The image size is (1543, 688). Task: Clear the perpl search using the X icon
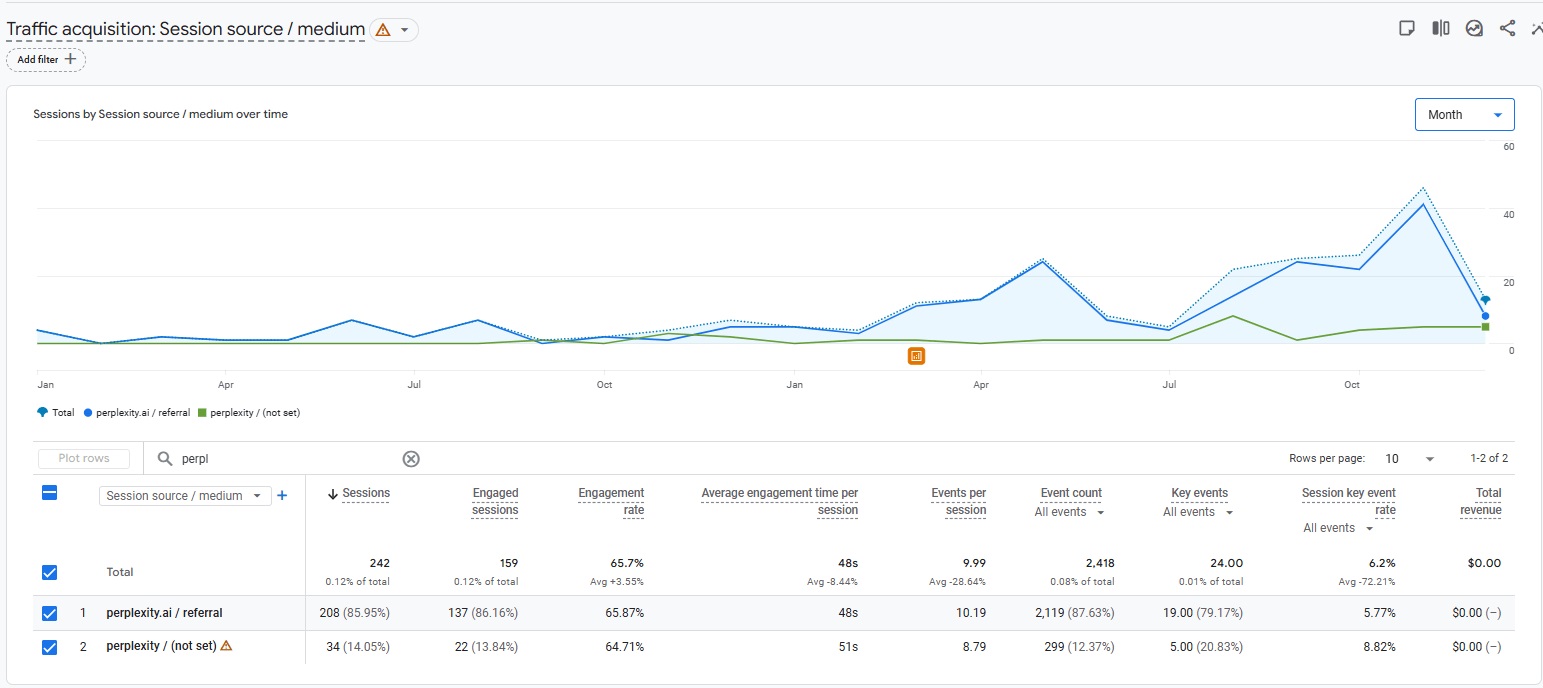[411, 458]
